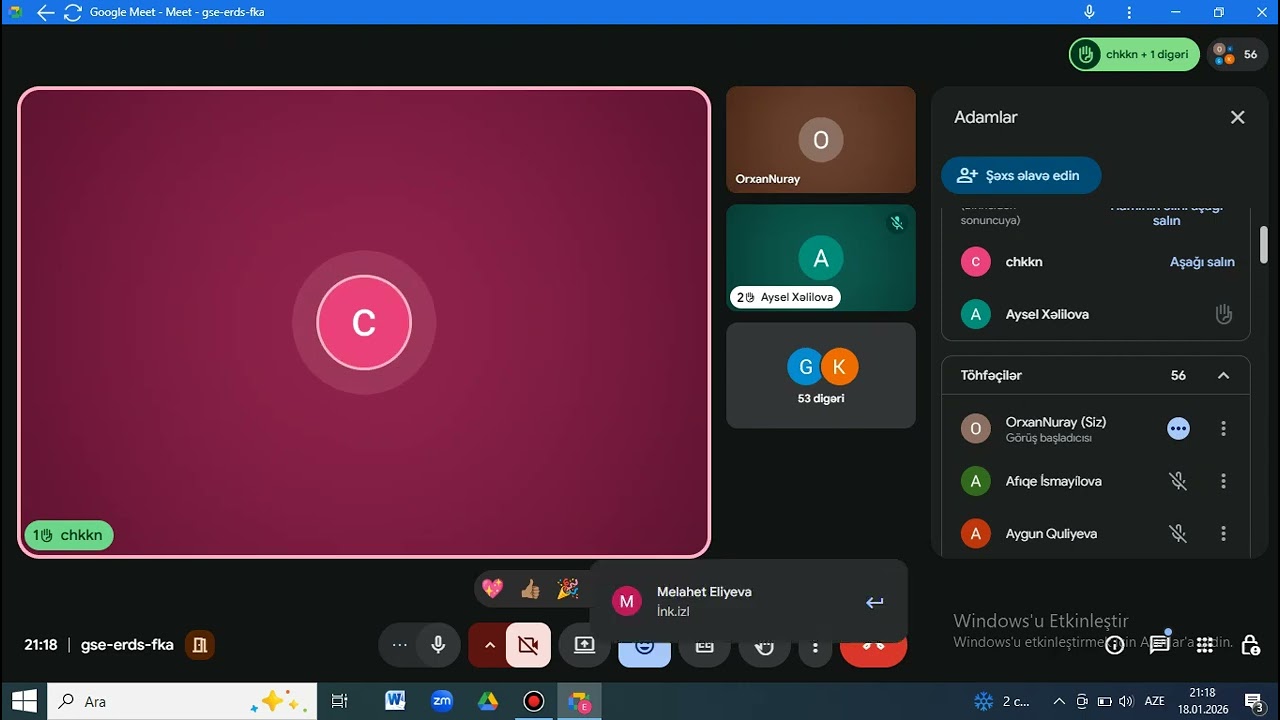
Task: Open the title bar three-dot app menu
Action: click(x=1130, y=12)
